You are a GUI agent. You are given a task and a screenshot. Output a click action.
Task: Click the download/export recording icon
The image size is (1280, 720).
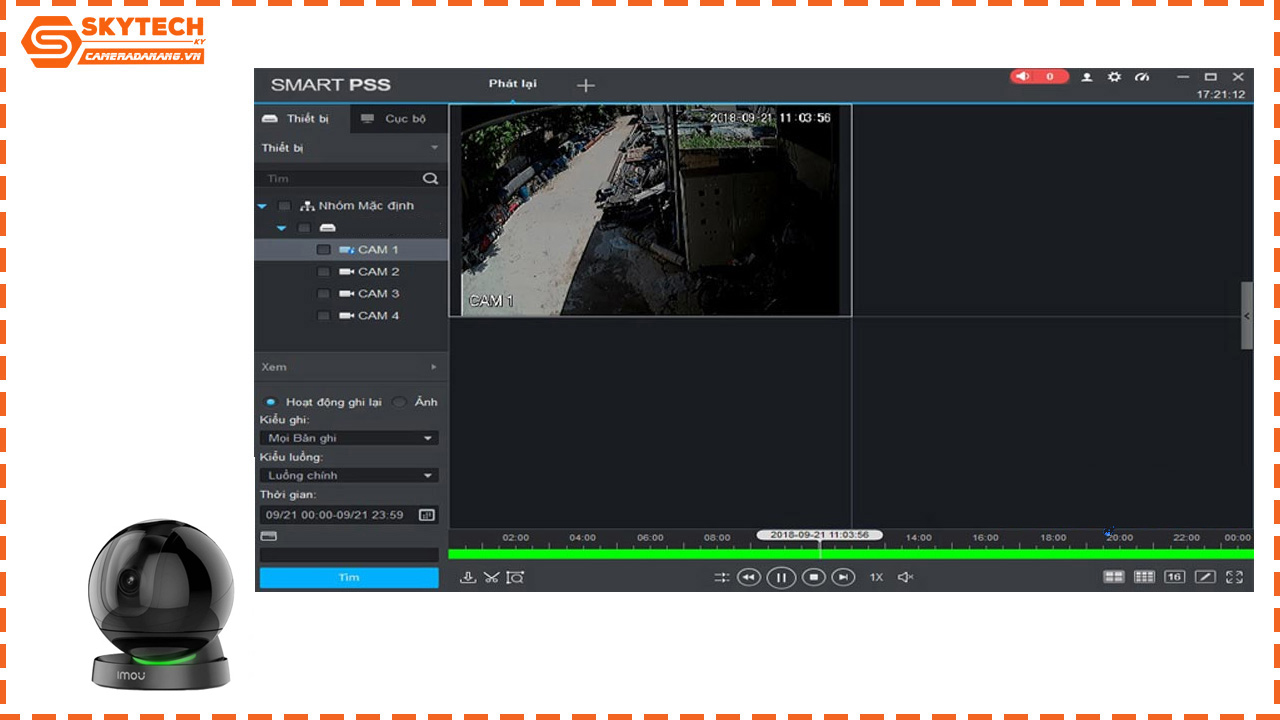(x=467, y=577)
